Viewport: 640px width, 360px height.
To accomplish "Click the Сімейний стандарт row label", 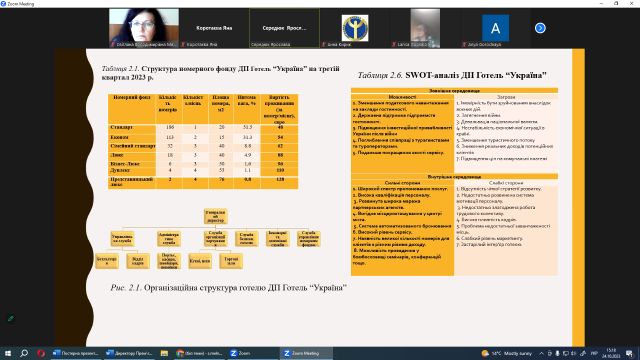I will click(x=132, y=146).
